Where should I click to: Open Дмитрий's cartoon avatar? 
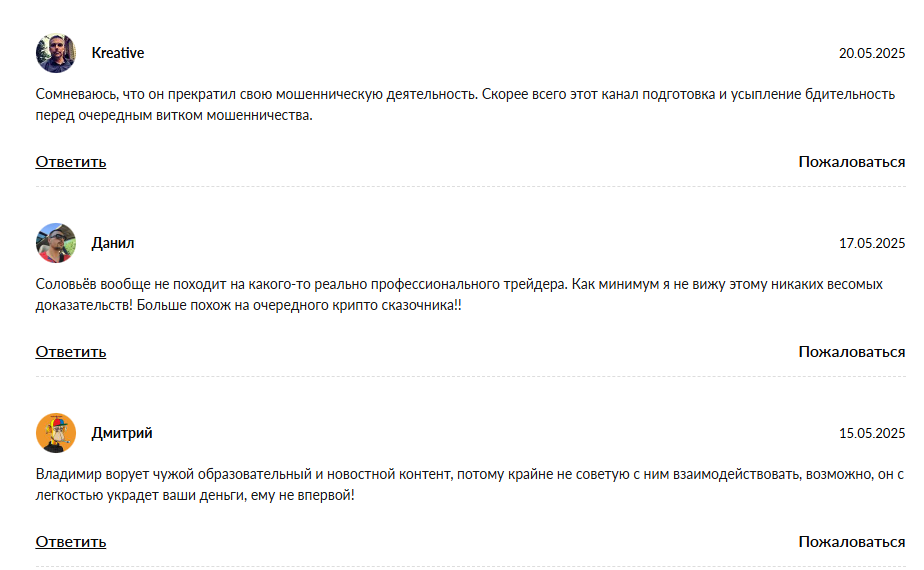(56, 433)
